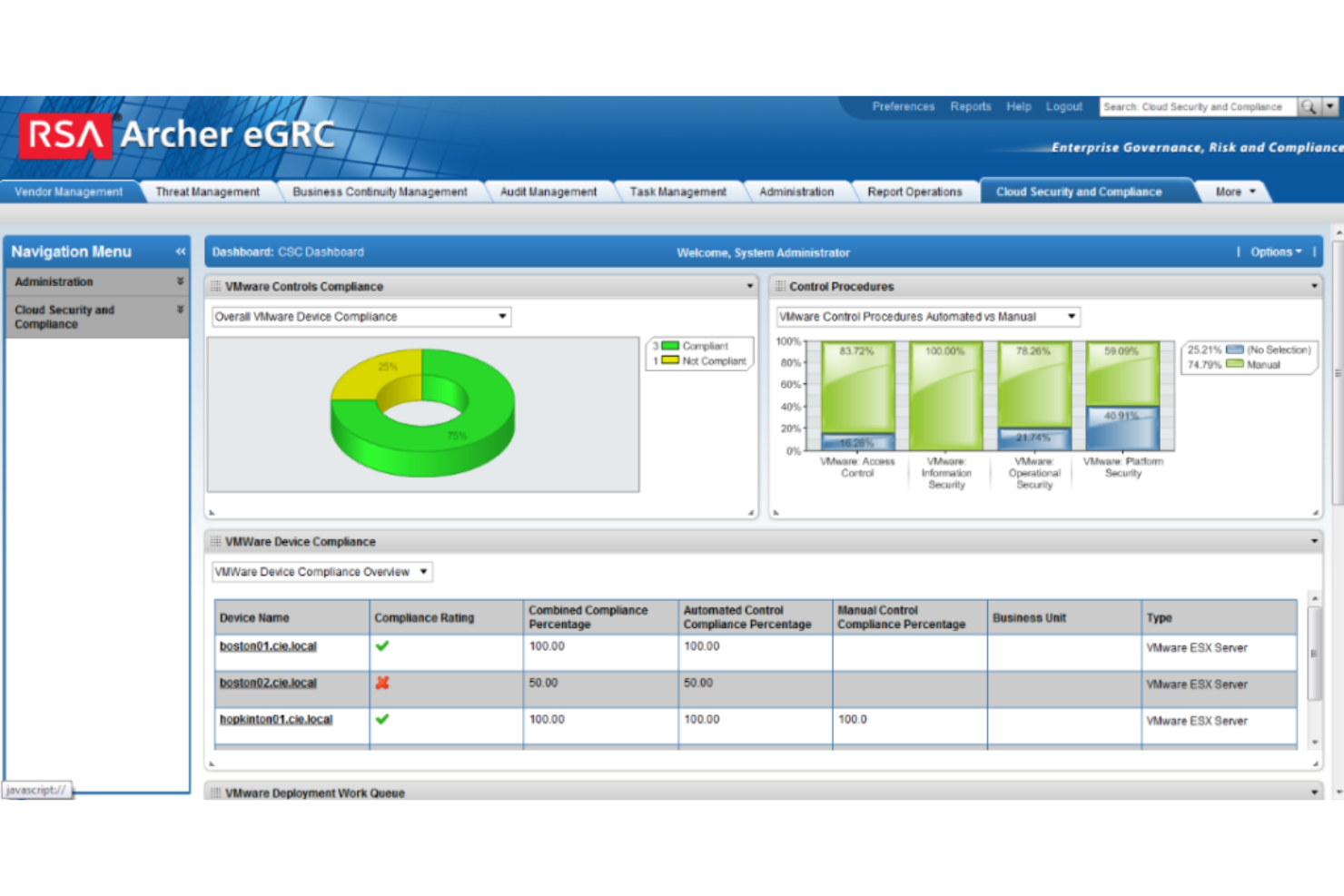This screenshot has width=1344, height=896.
Task: Open the Vendor Management tab
Action: (69, 192)
